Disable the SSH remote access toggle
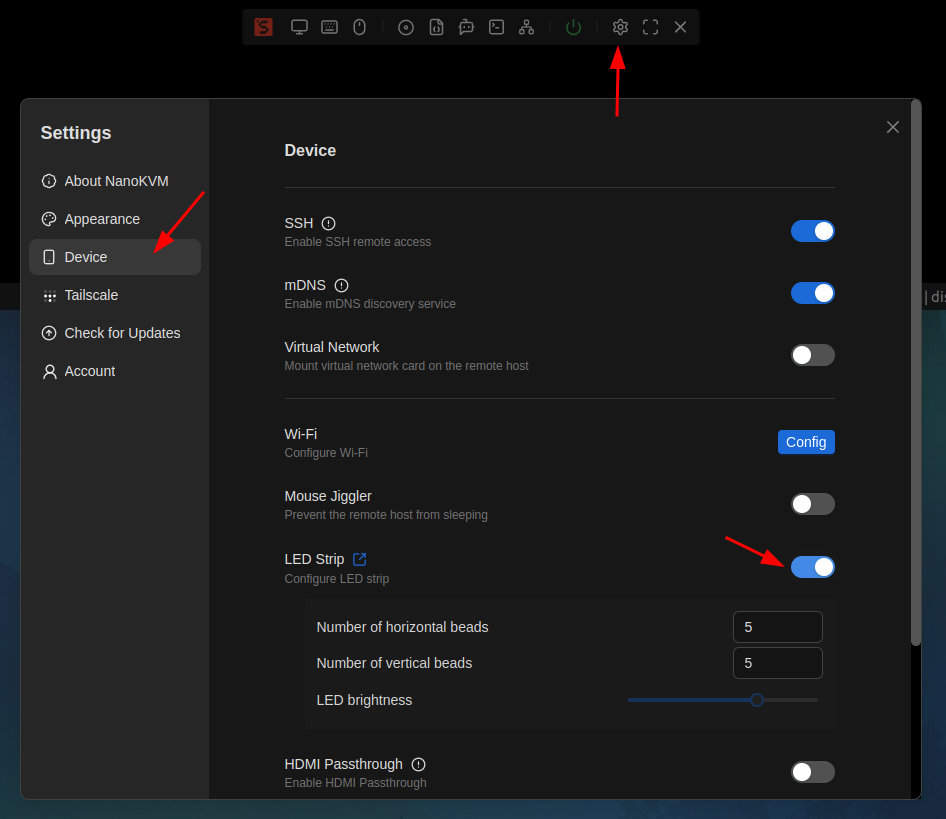Screen dimensions: 946x819 coord(812,231)
